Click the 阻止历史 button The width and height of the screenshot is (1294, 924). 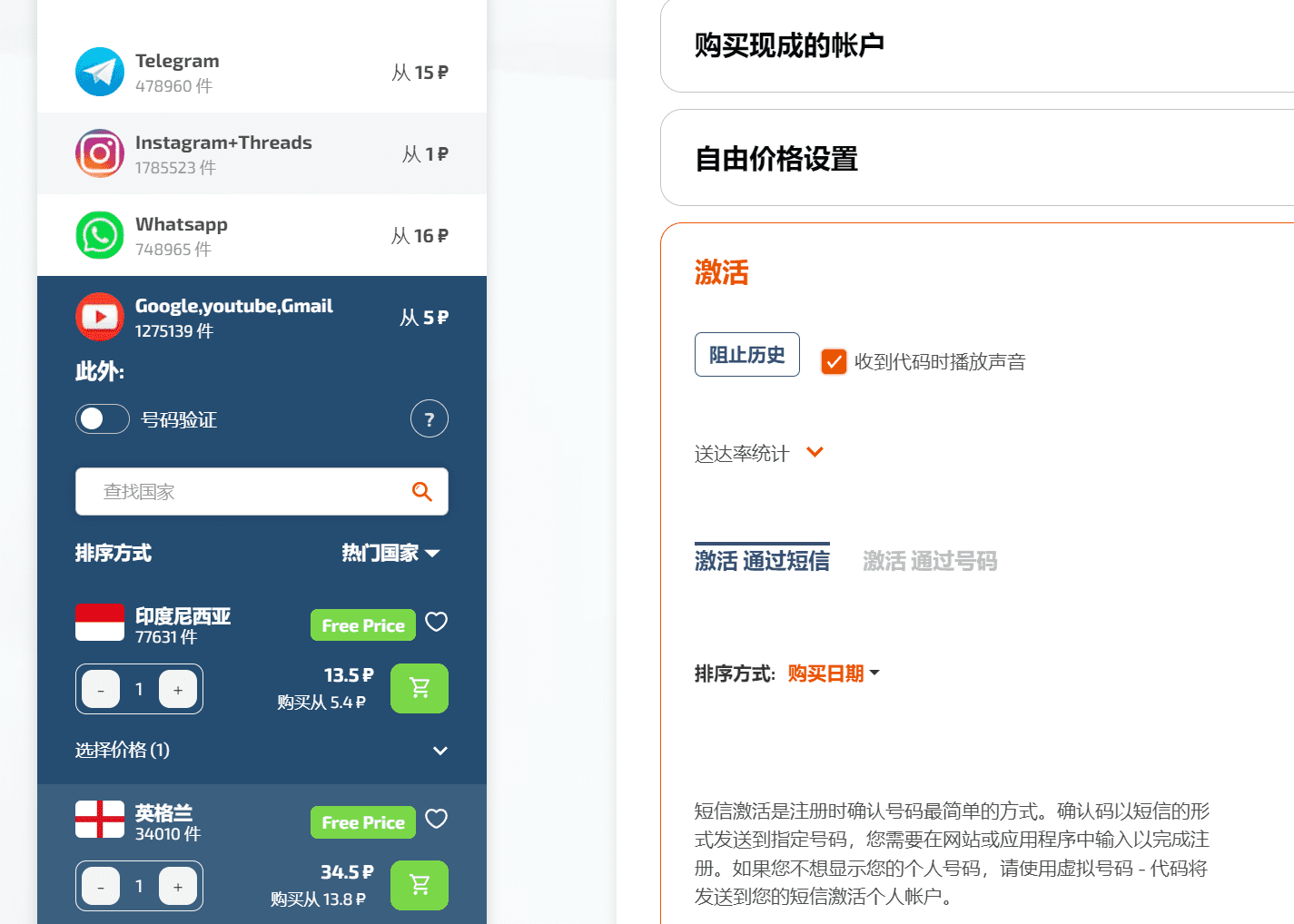pyautogui.click(x=746, y=354)
